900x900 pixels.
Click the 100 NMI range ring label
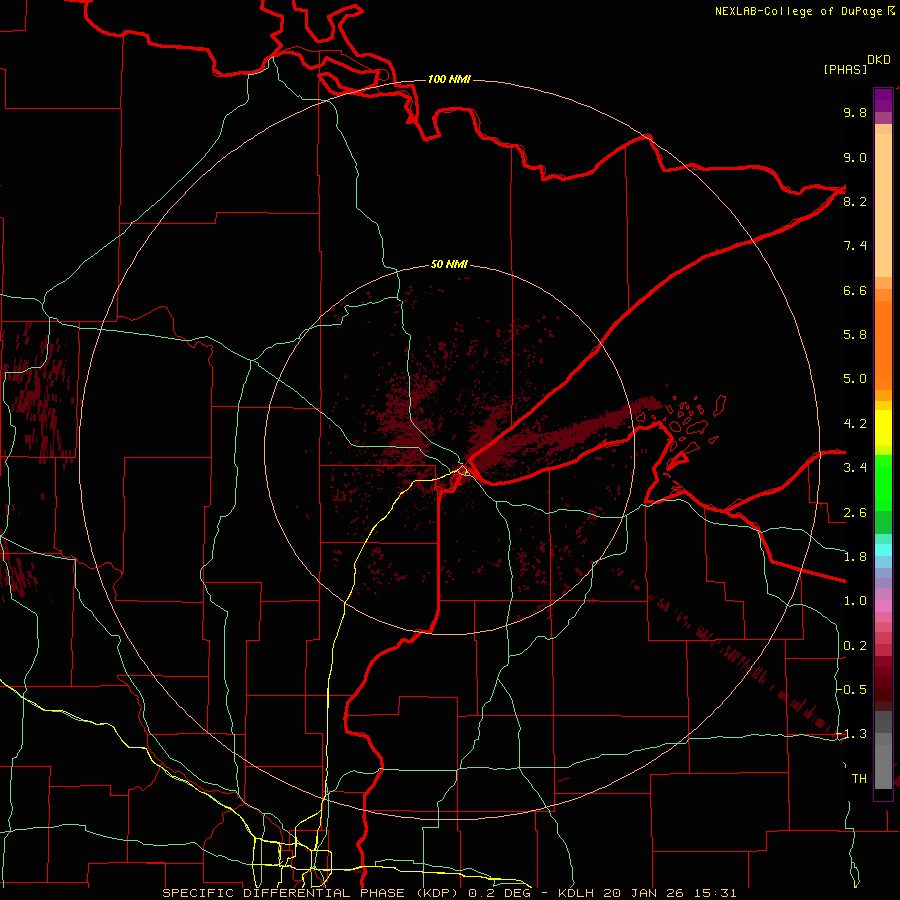449,79
